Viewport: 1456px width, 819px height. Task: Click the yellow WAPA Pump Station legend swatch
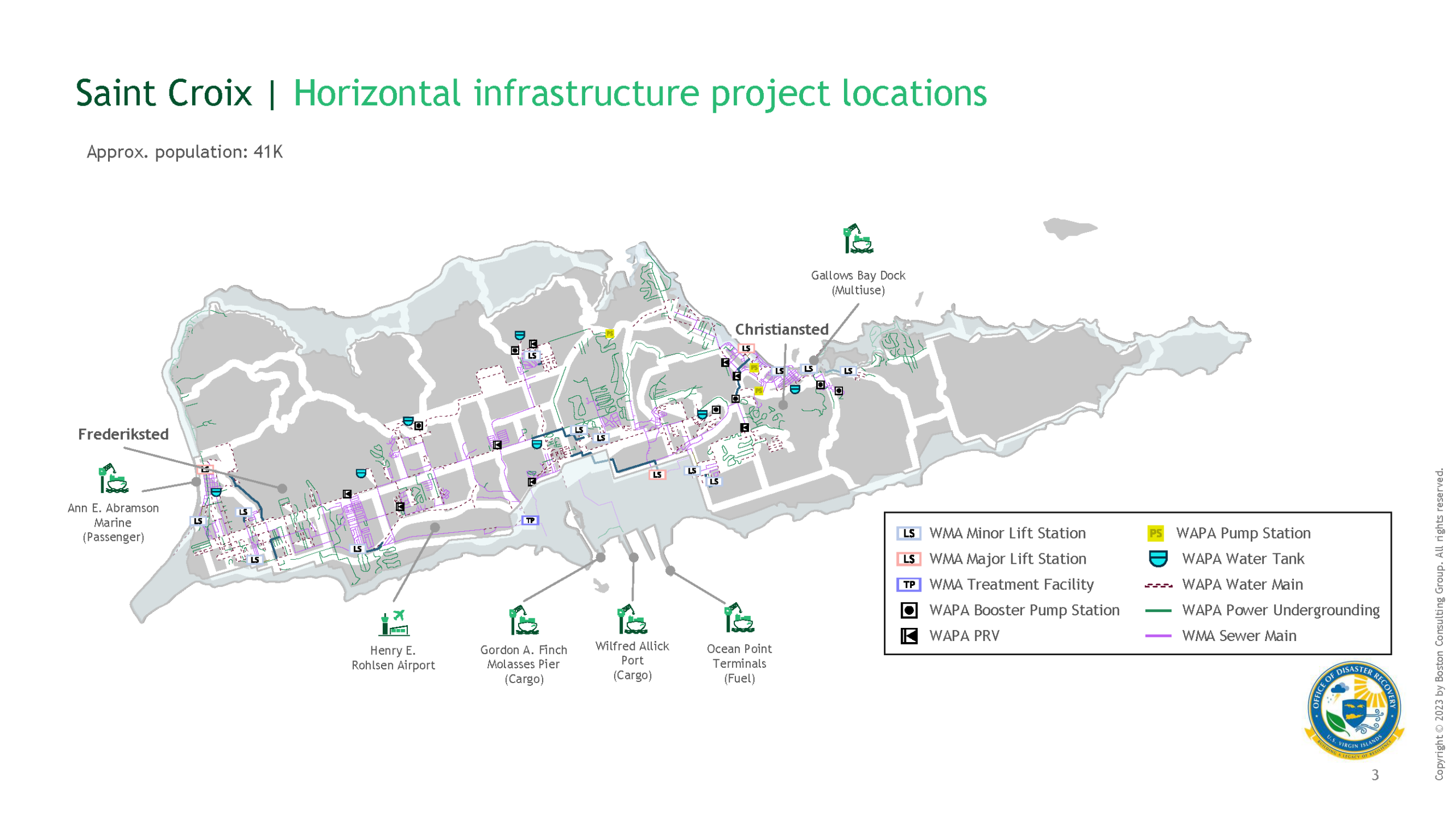1155,533
